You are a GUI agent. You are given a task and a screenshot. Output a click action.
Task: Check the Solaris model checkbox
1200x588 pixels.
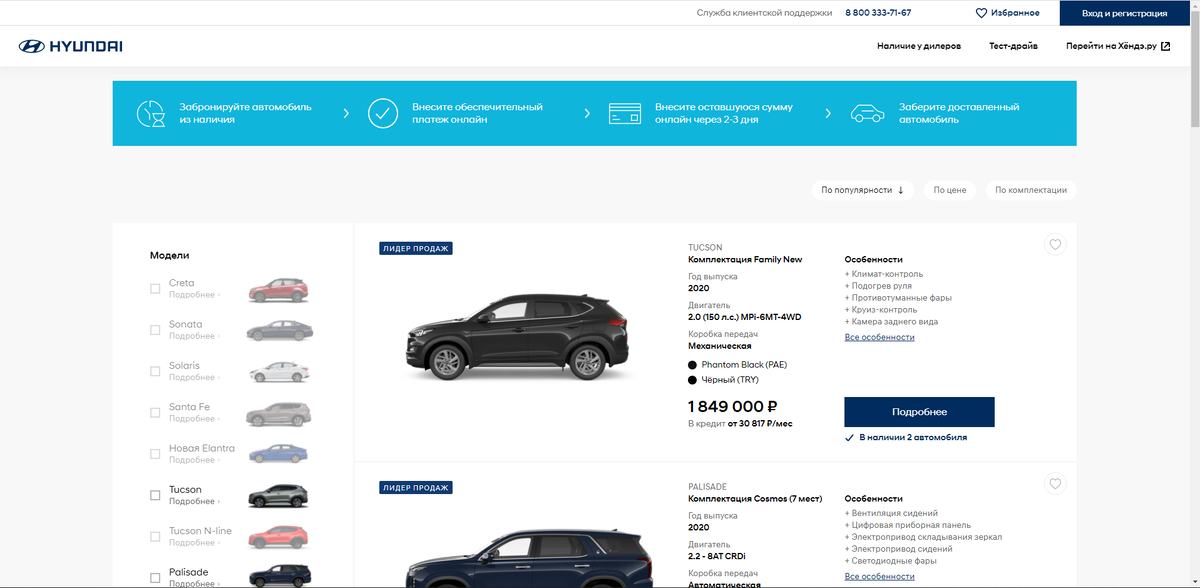pyautogui.click(x=155, y=371)
